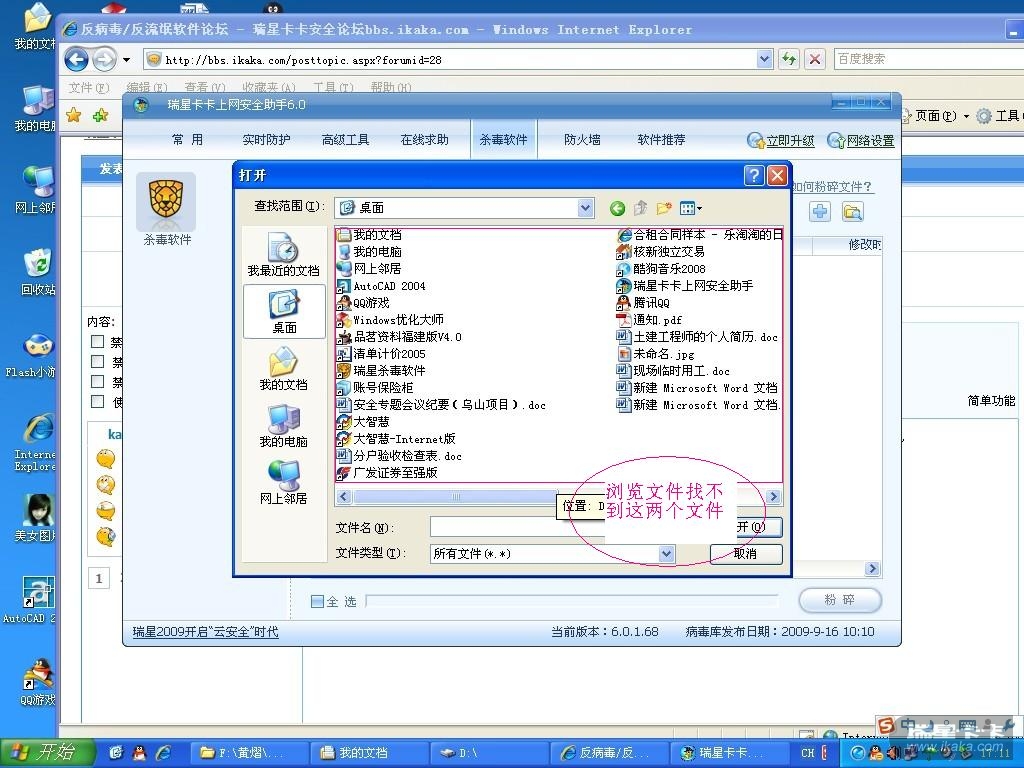Tick the first checkbox under 内容

click(x=98, y=341)
